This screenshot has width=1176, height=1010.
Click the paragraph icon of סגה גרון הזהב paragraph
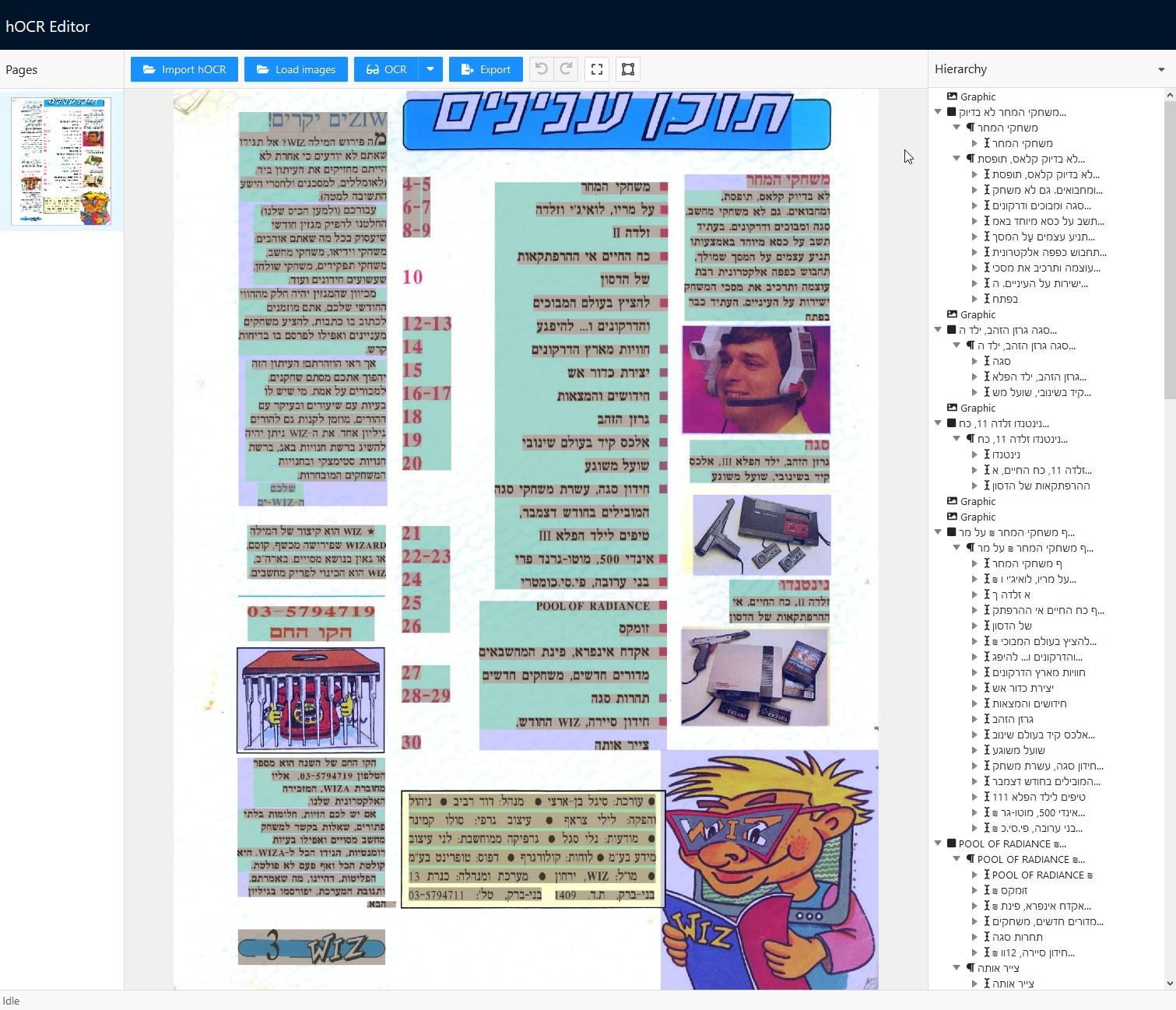tap(971, 345)
